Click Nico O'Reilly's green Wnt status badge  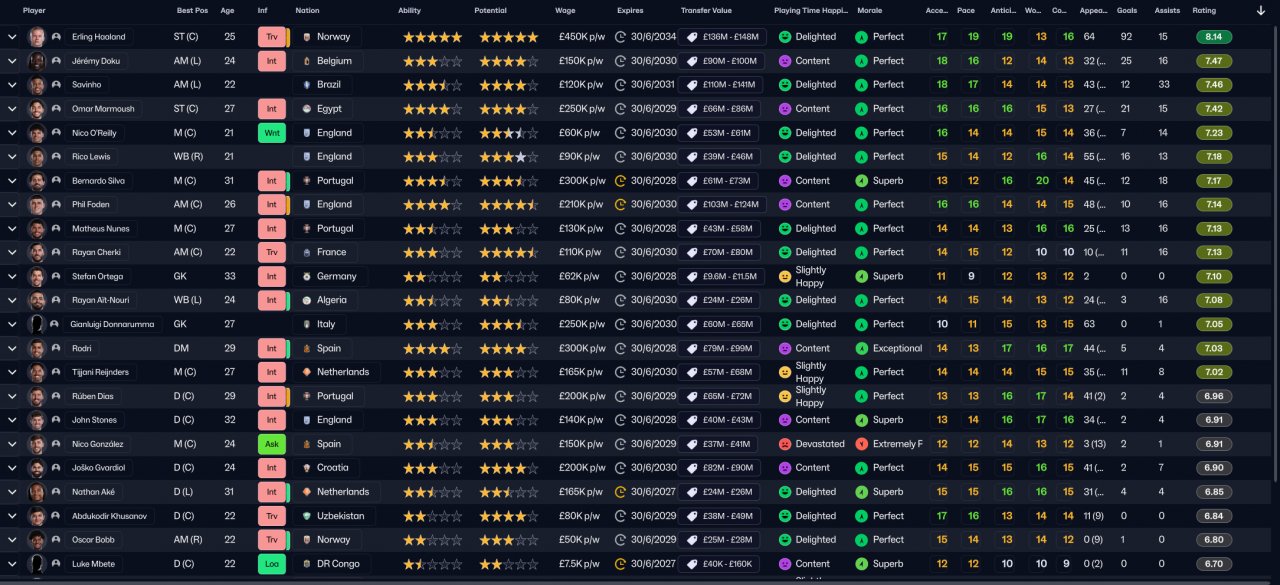(x=270, y=132)
